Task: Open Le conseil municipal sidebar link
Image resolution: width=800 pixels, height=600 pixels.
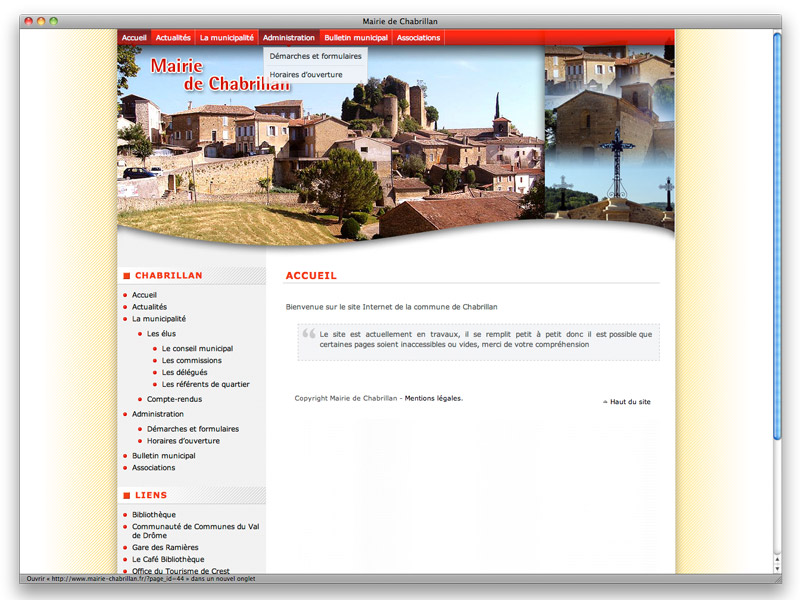Action: click(x=197, y=348)
